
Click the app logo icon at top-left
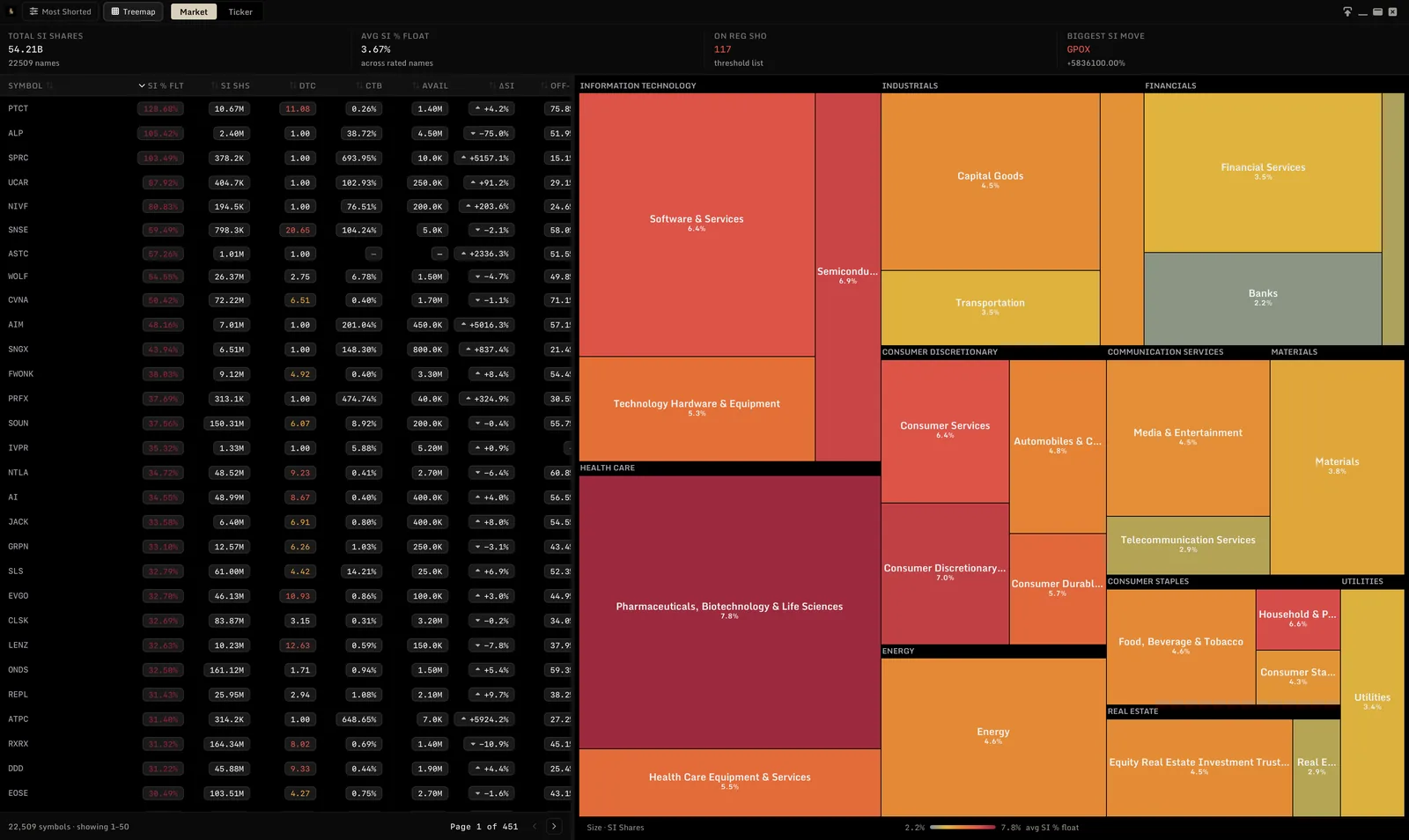11,11
